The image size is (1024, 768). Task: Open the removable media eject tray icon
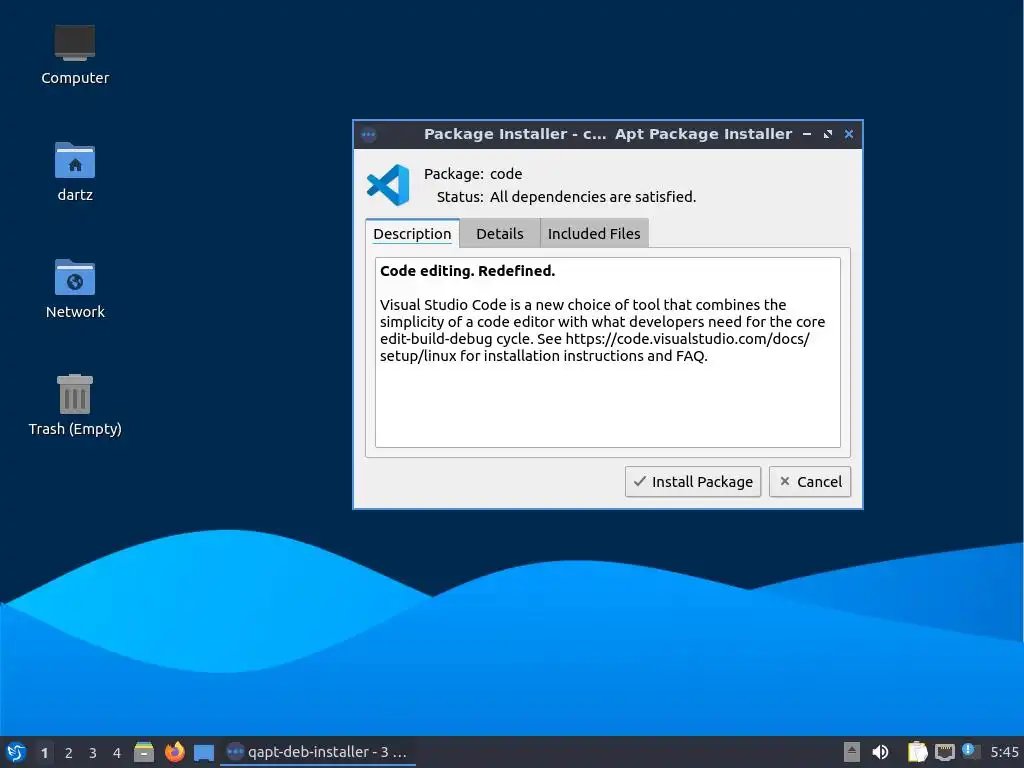point(851,752)
